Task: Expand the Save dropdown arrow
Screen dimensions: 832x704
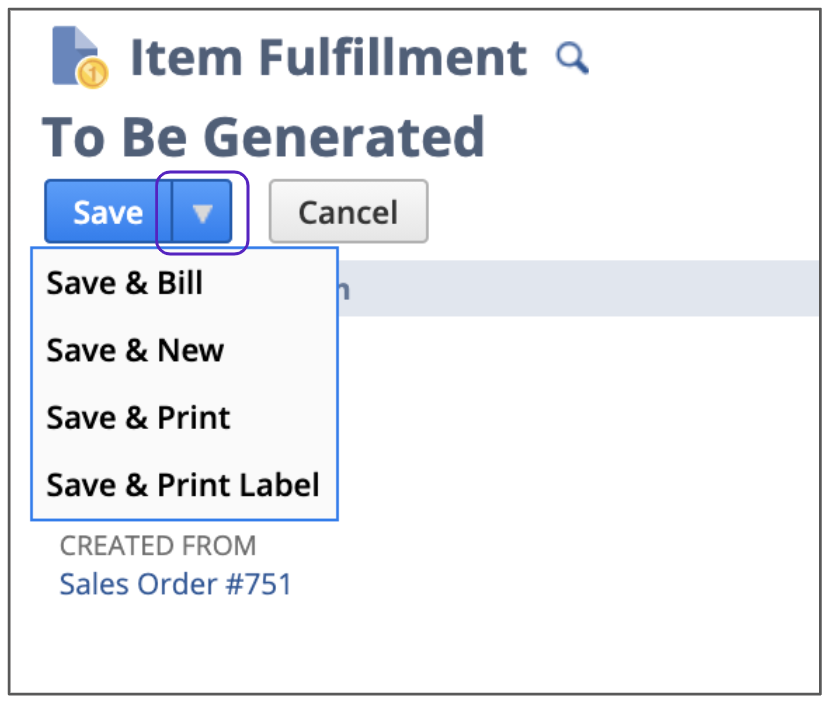Action: click(202, 212)
